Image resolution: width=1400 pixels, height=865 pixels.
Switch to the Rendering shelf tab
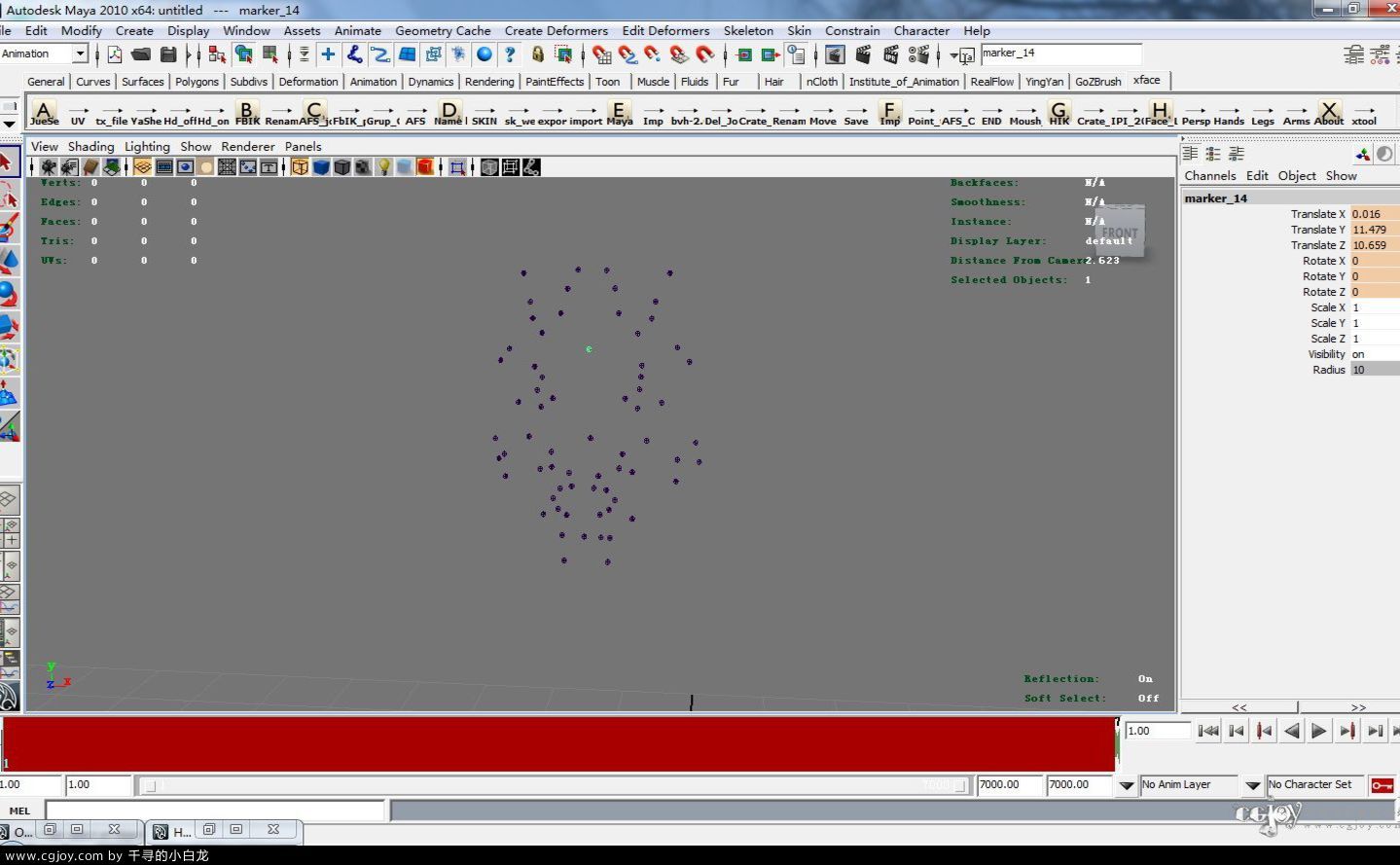pos(488,82)
